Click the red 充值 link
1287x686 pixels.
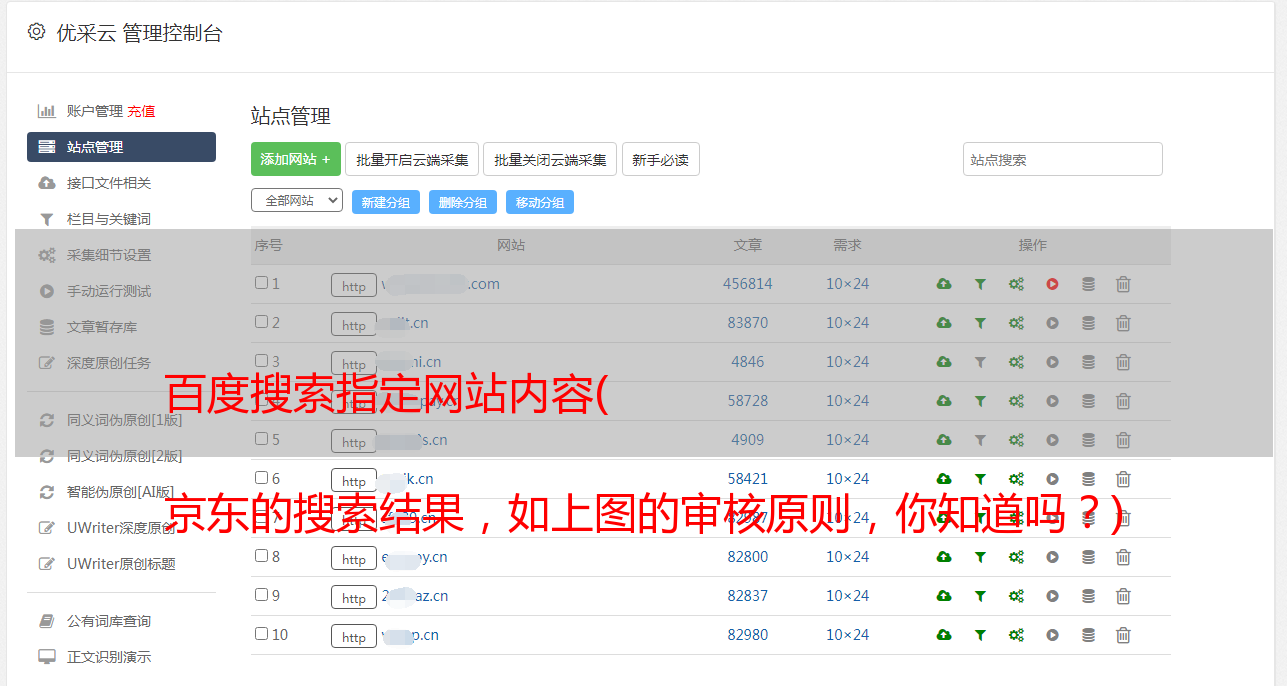(x=141, y=111)
